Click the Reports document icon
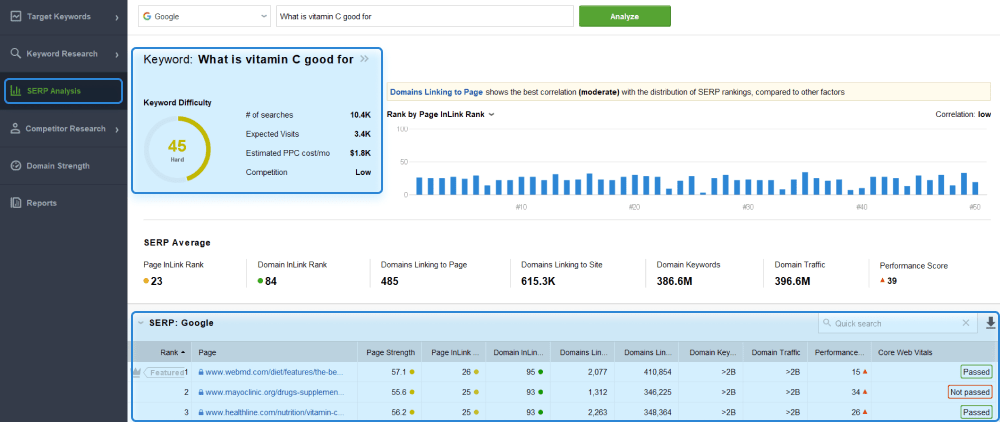The height and width of the screenshot is (422, 1000). (x=16, y=203)
